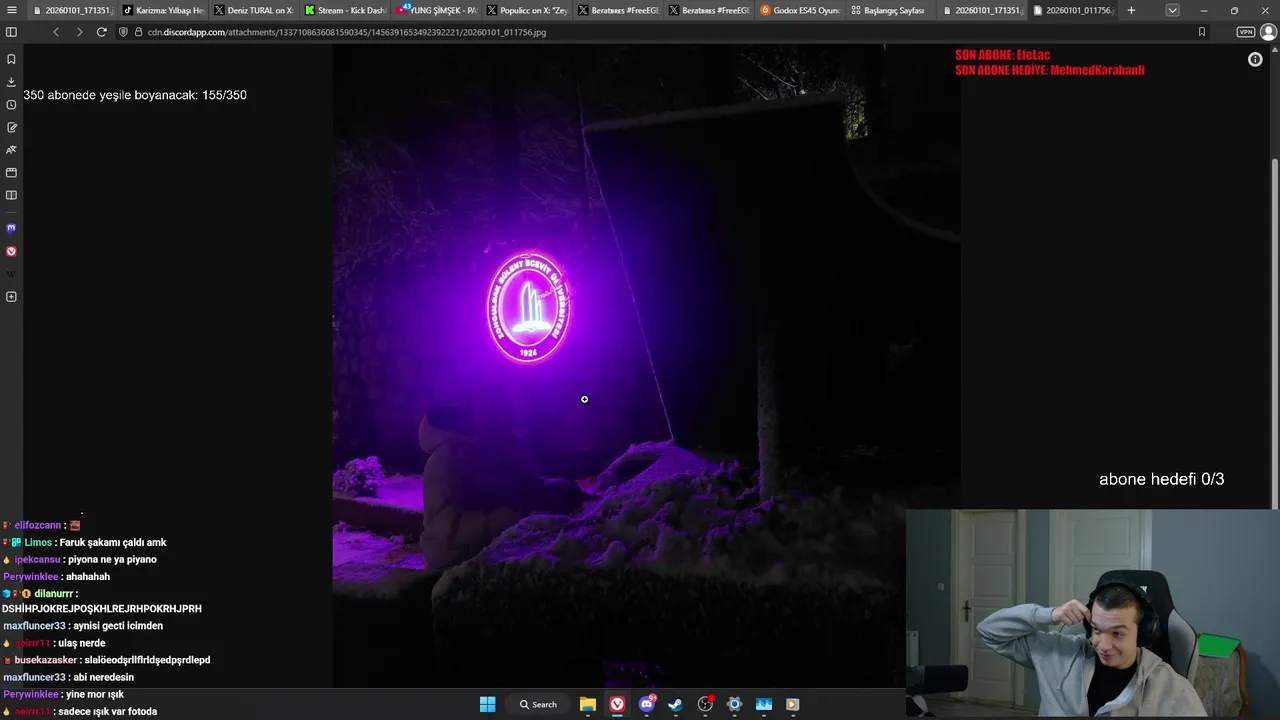Viewport: 1280px width, 720px height.
Task: Go forward to next page
Action: pos(79,32)
